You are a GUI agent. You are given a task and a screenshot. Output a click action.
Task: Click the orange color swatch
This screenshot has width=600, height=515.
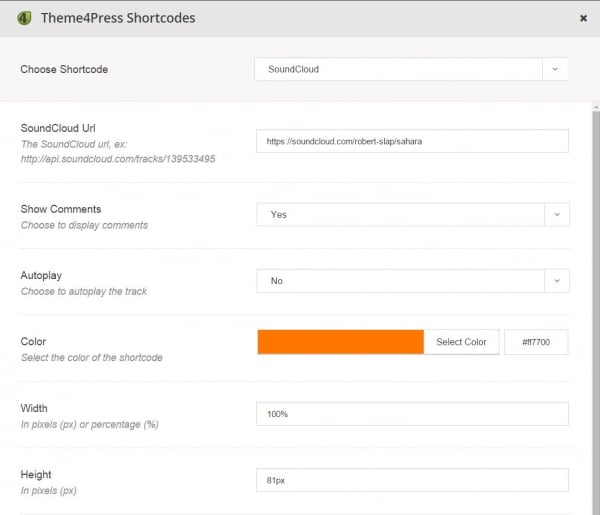pos(341,342)
